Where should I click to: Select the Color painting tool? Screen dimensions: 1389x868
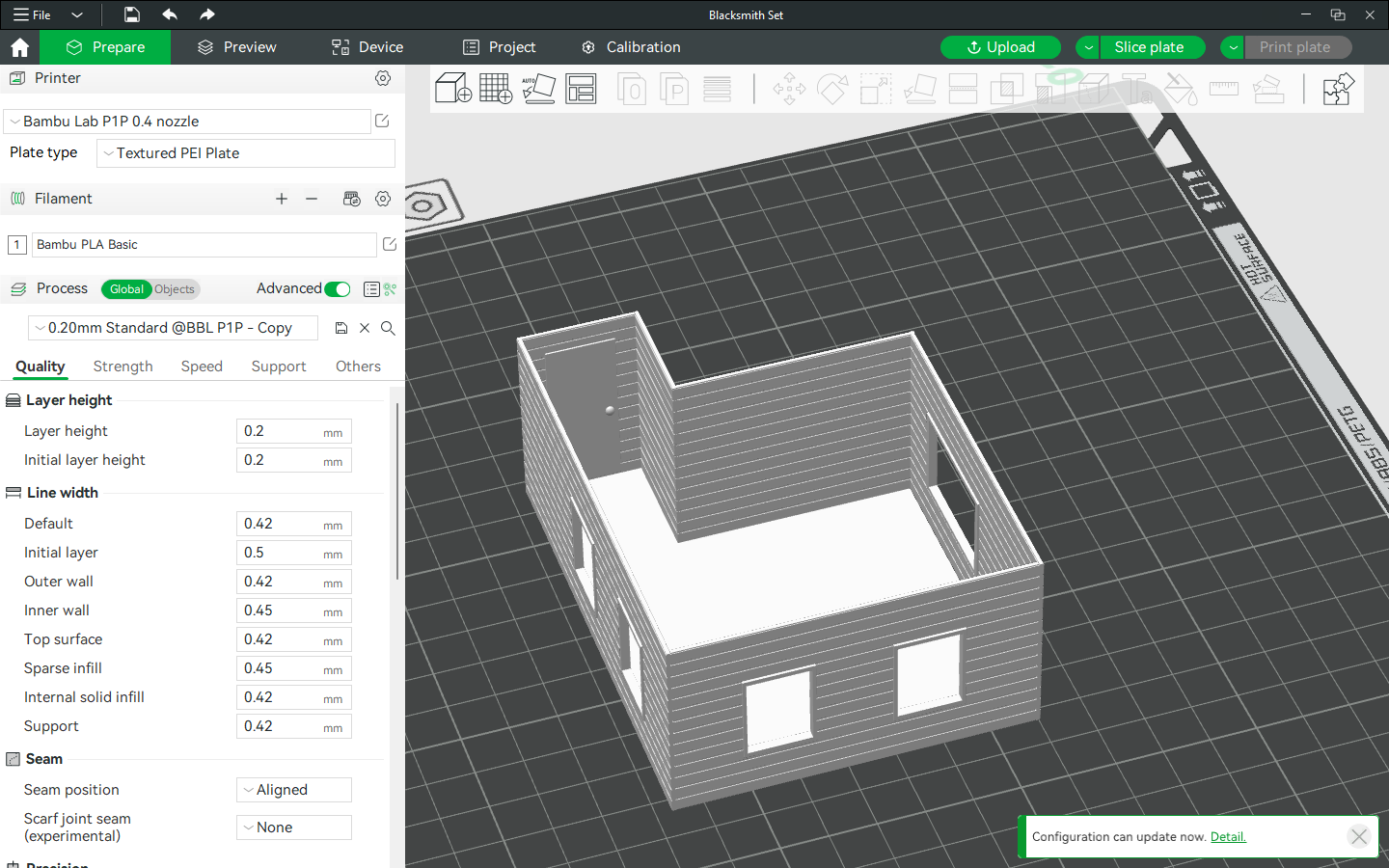(1181, 89)
